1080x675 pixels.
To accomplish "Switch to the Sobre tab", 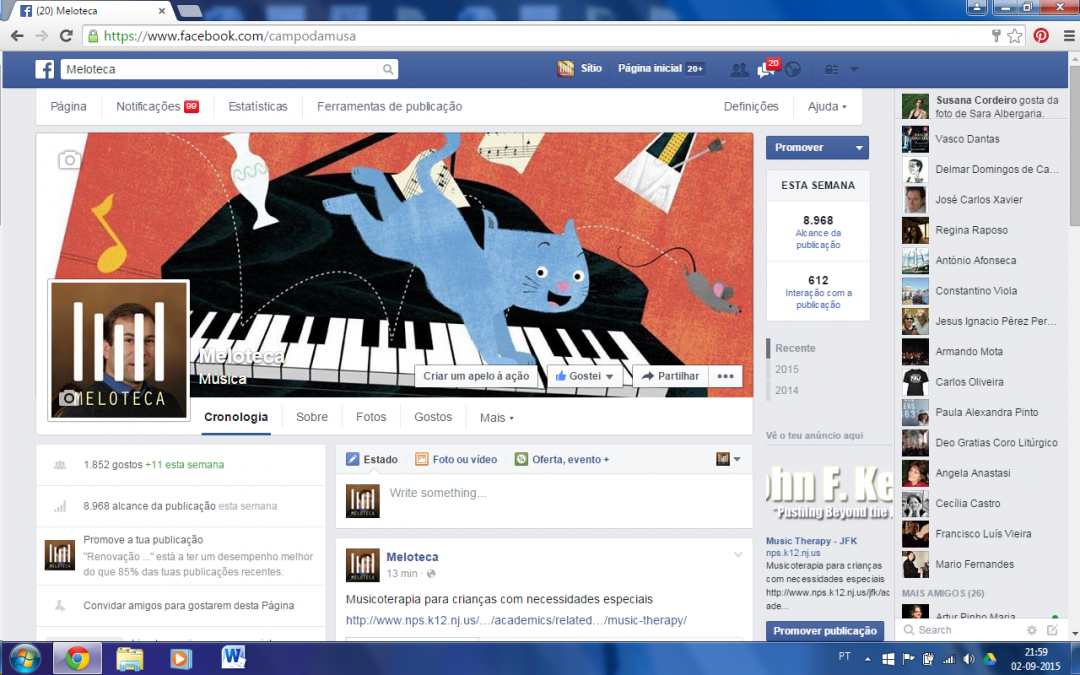I will pyautogui.click(x=311, y=417).
